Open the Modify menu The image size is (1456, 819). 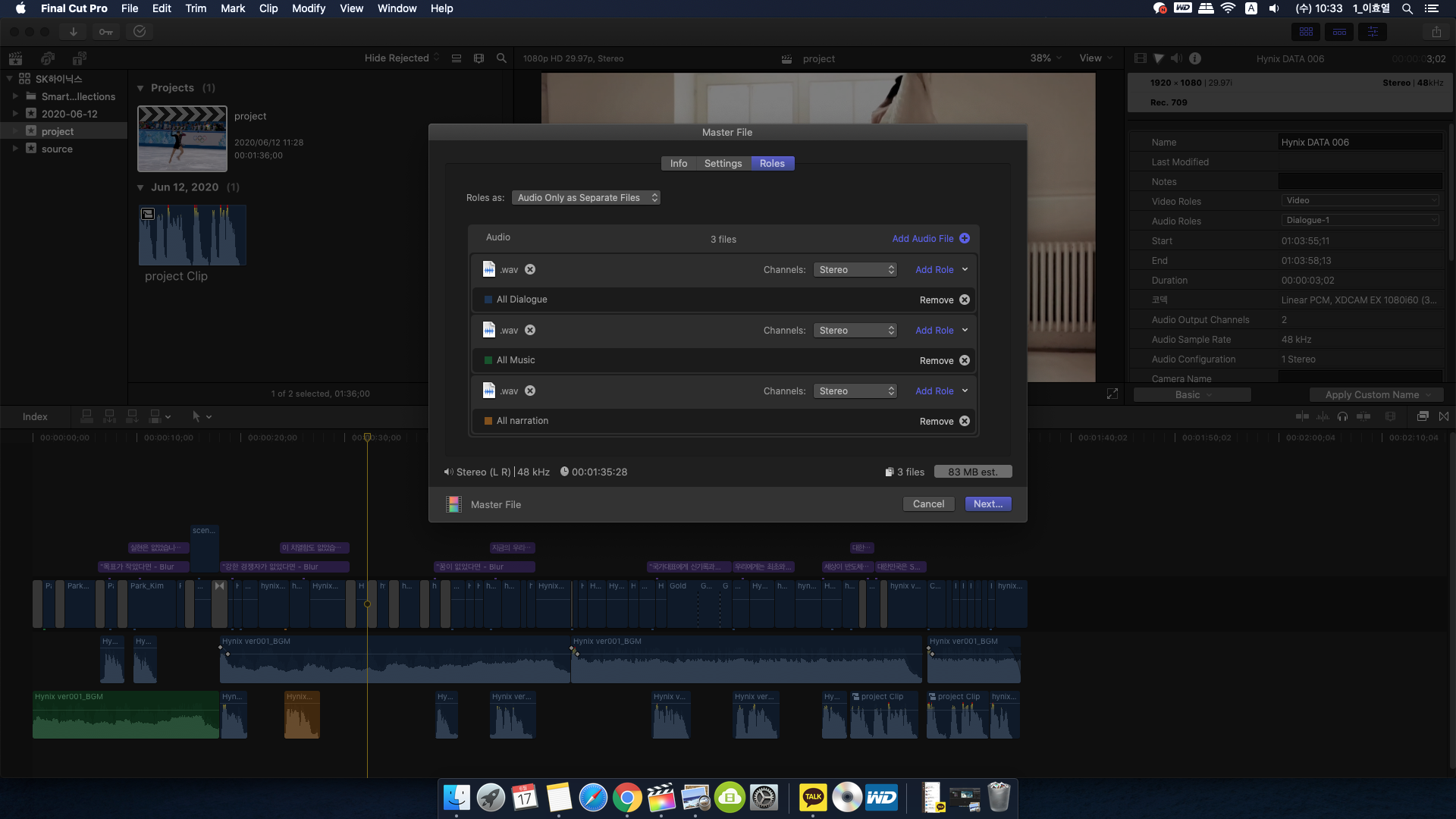click(308, 8)
